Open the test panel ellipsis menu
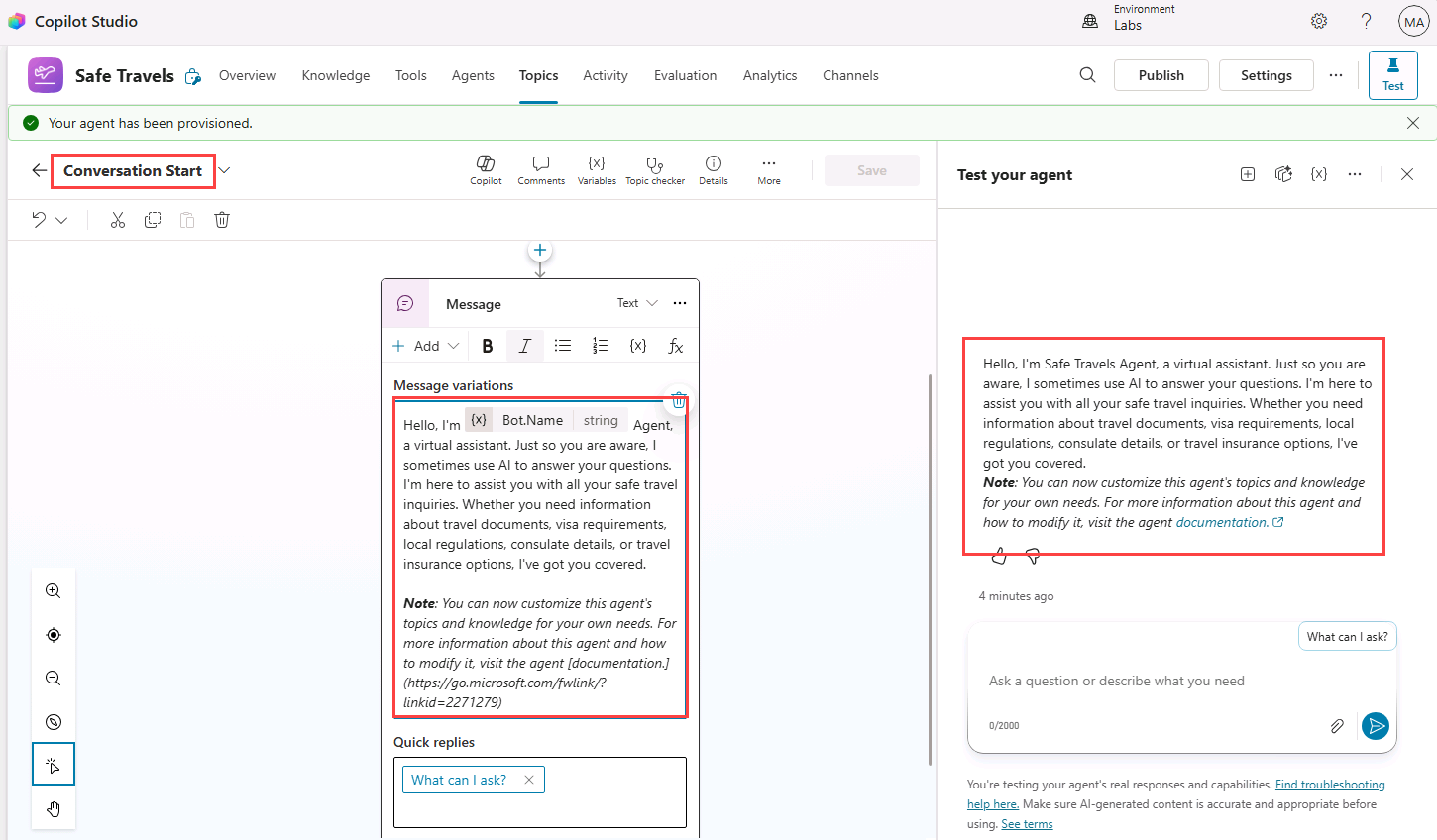This screenshot has height=840, width=1437. click(x=1355, y=174)
